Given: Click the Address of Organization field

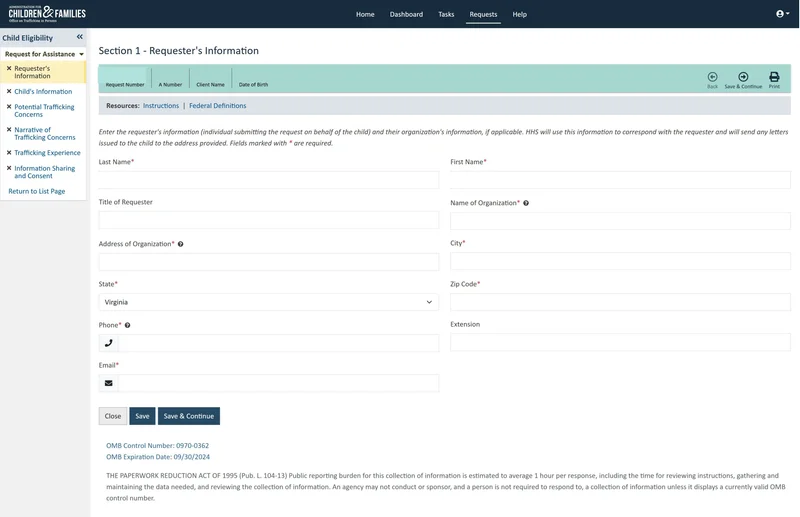Looking at the screenshot, I should 269,262.
